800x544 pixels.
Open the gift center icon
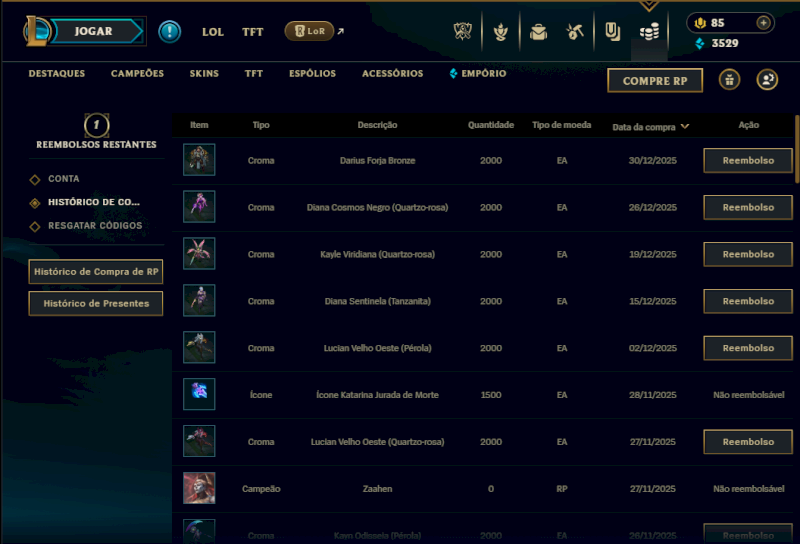click(x=729, y=80)
